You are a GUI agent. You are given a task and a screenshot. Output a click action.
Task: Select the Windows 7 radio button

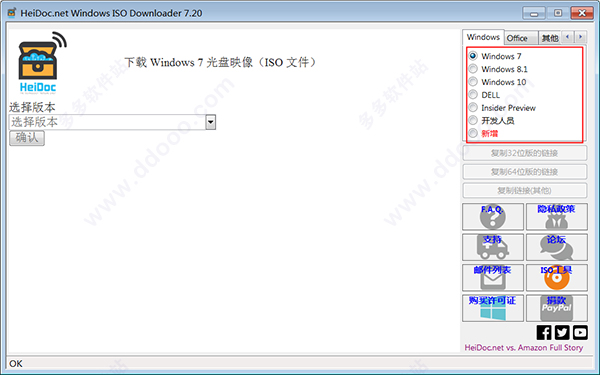tap(473, 56)
